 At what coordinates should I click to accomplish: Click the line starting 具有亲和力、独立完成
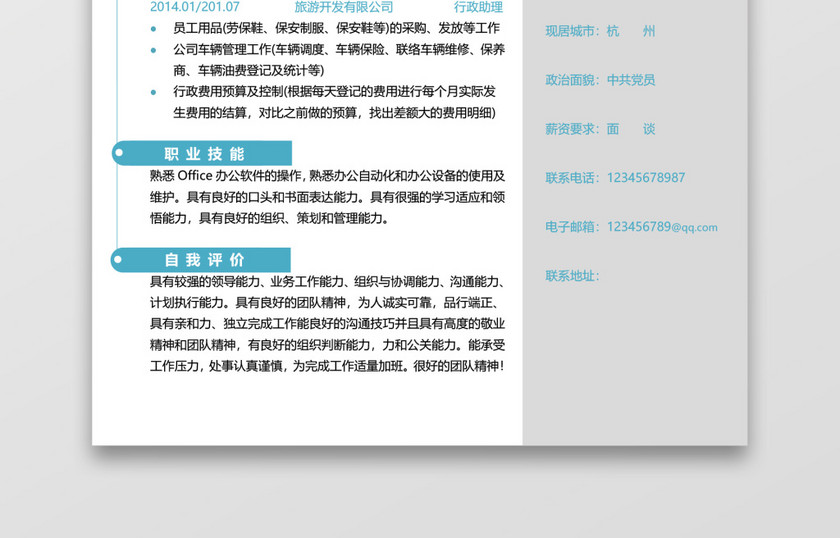pos(327,324)
